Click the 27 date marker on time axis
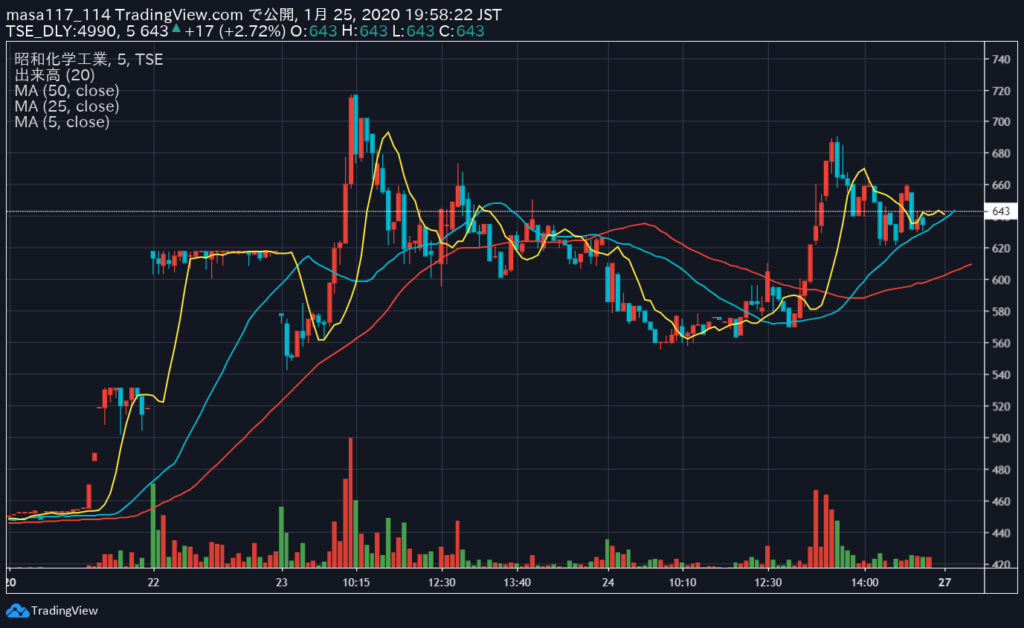This screenshot has height=628, width=1024. [x=944, y=582]
